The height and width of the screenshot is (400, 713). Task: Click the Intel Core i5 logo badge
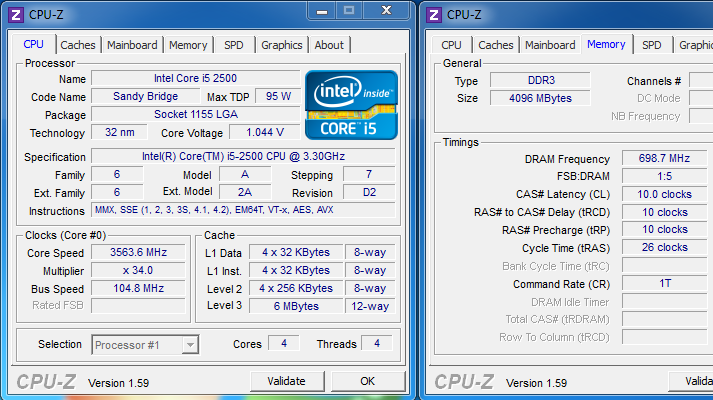tap(350, 105)
